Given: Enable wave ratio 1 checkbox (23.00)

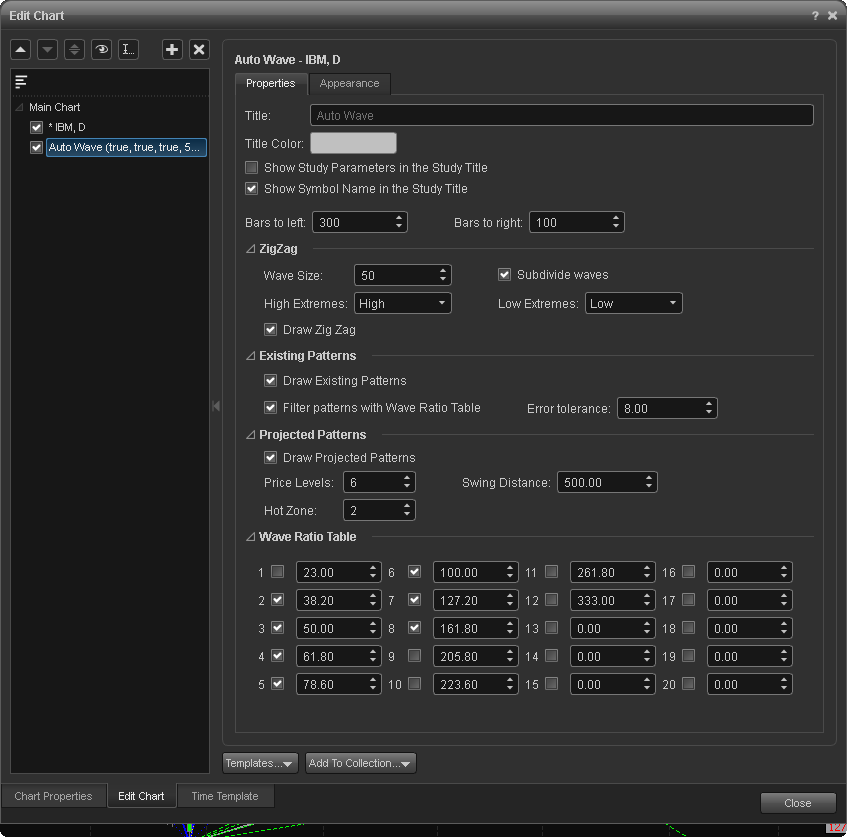Looking at the screenshot, I should click(278, 572).
